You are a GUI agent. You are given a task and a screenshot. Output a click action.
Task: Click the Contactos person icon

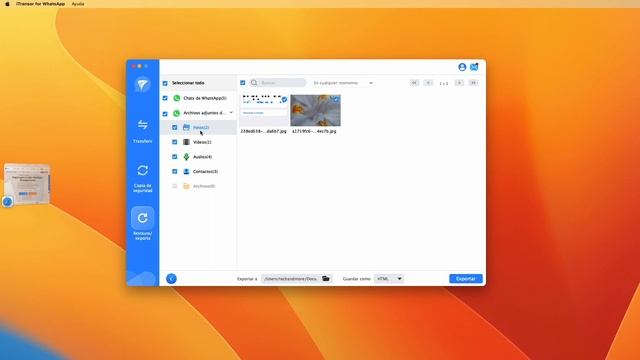point(186,171)
